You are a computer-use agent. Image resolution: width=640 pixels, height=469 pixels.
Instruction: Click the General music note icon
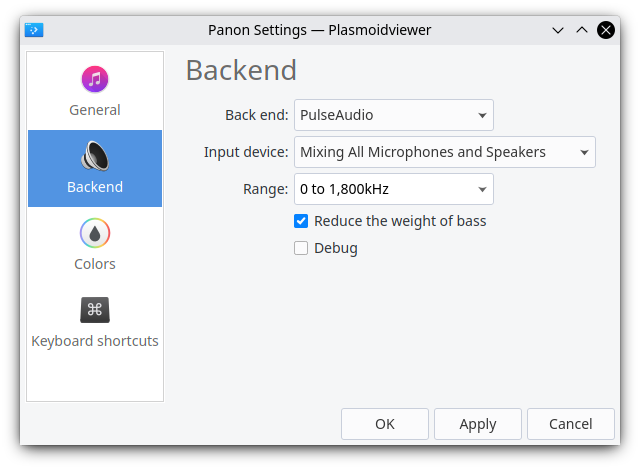pos(95,79)
